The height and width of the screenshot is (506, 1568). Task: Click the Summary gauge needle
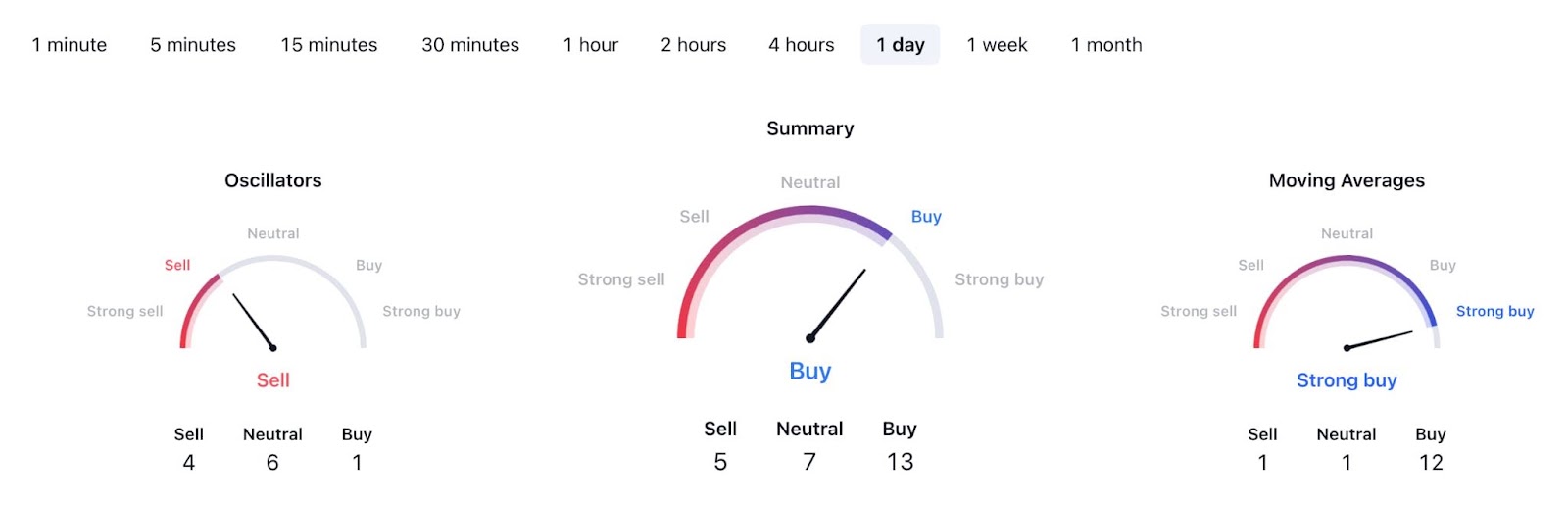pyautogui.click(x=838, y=304)
